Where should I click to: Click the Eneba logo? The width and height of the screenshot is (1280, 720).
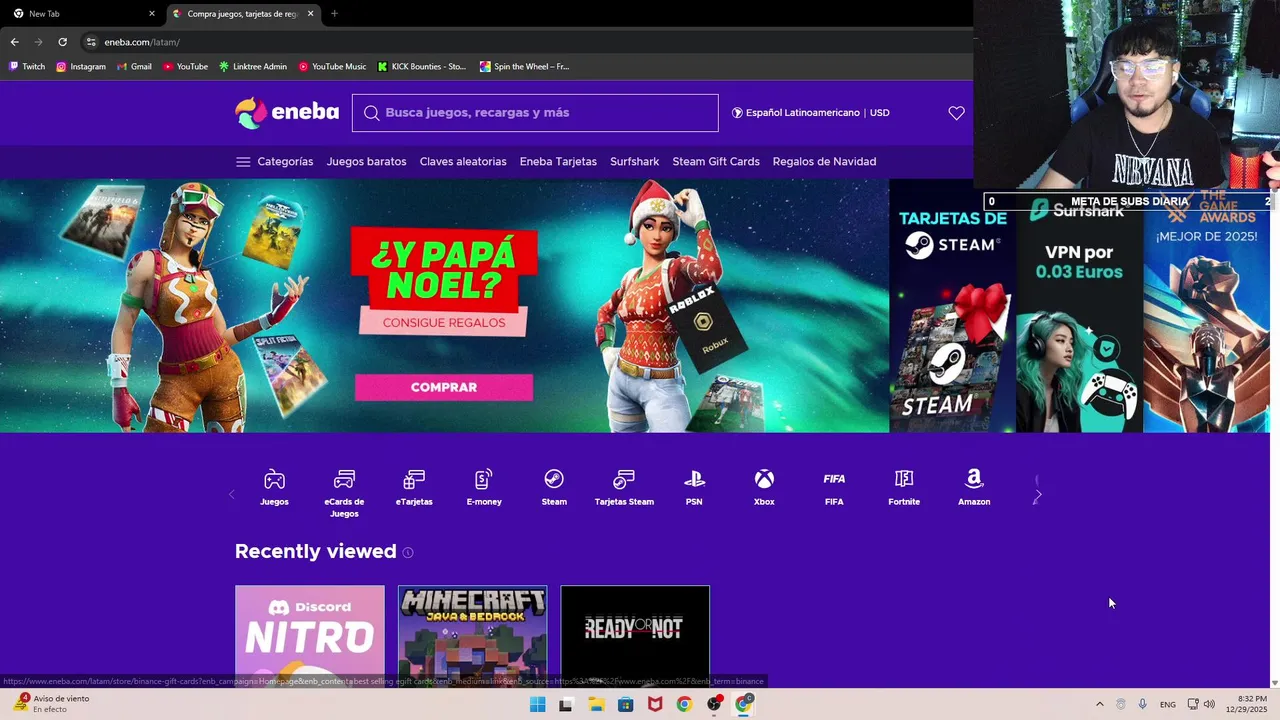[287, 113]
